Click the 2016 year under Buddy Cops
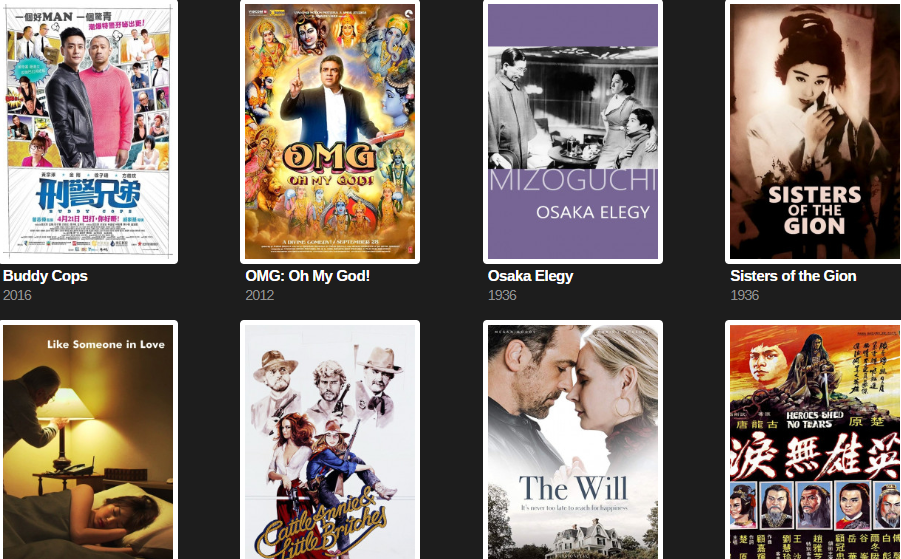 pyautogui.click(x=17, y=295)
